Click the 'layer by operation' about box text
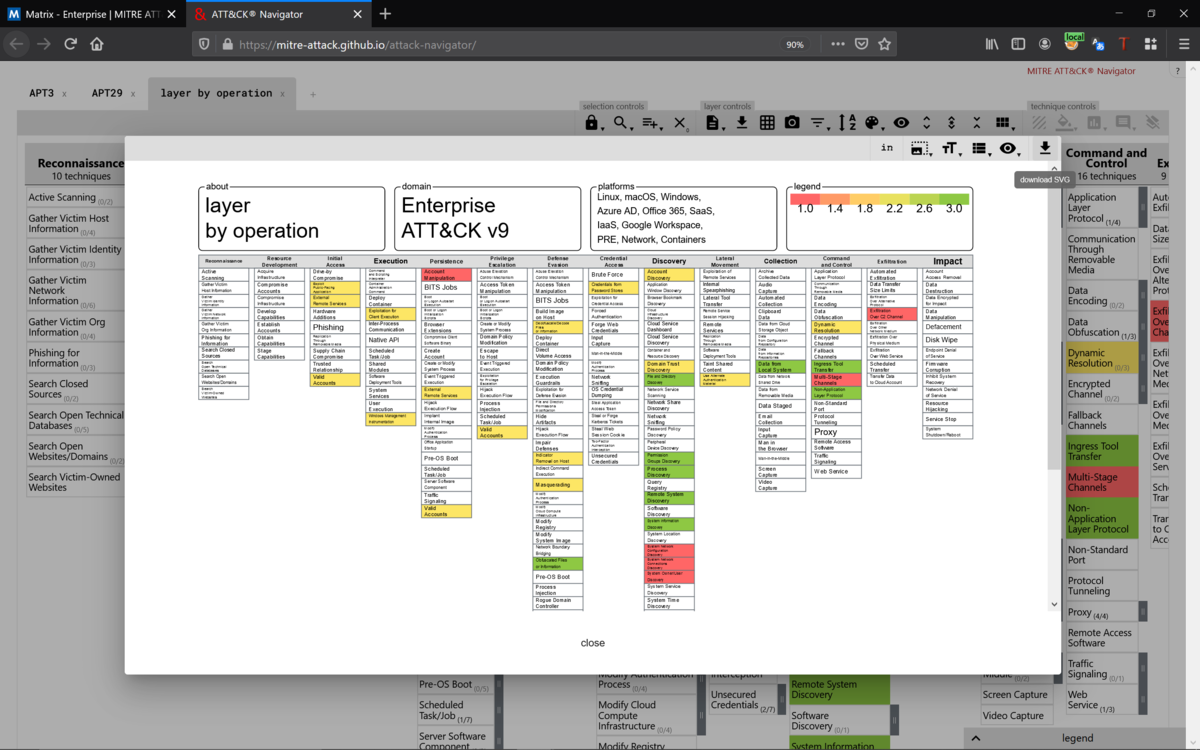 262,218
